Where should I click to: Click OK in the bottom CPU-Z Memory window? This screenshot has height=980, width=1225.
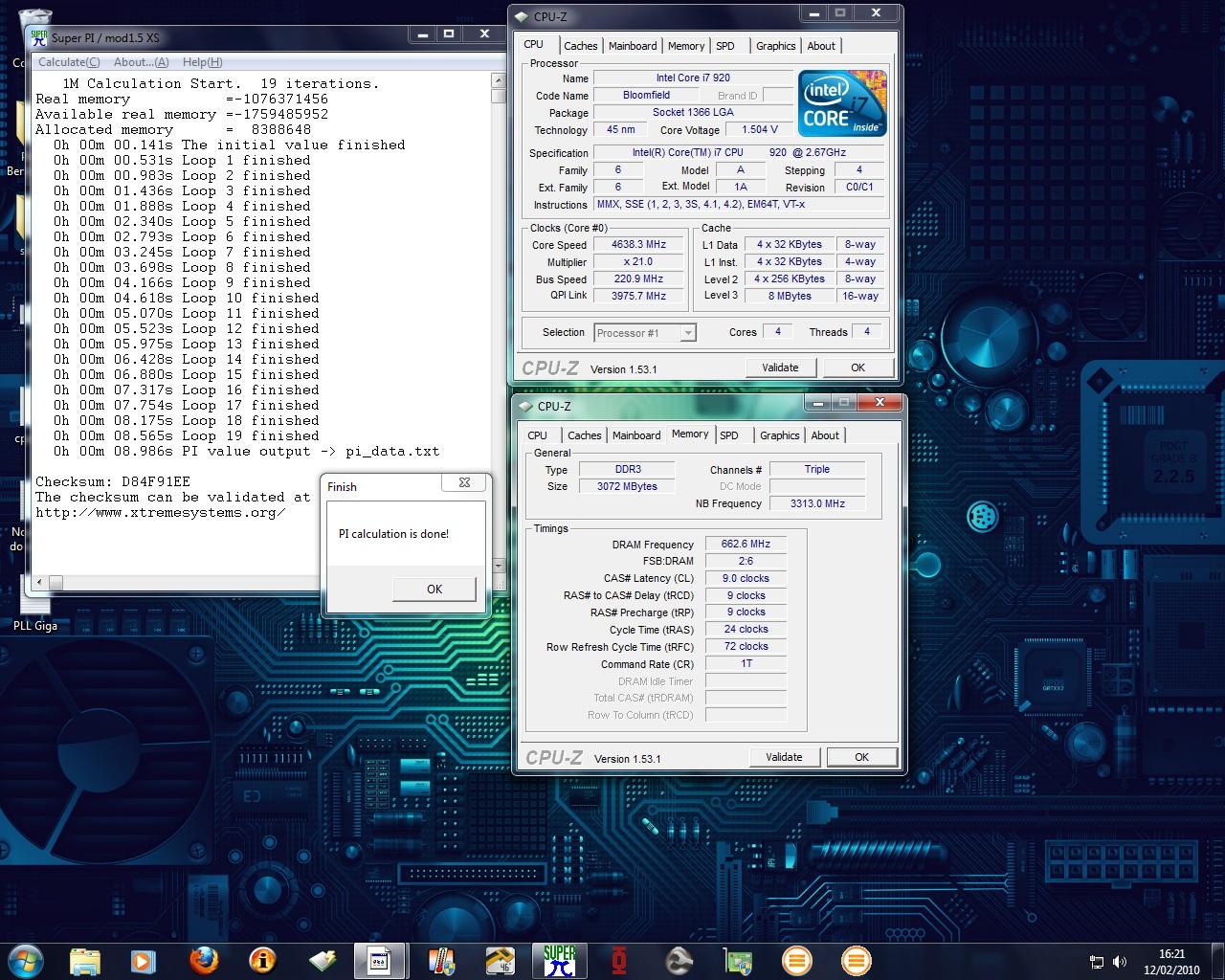pyautogui.click(x=861, y=757)
